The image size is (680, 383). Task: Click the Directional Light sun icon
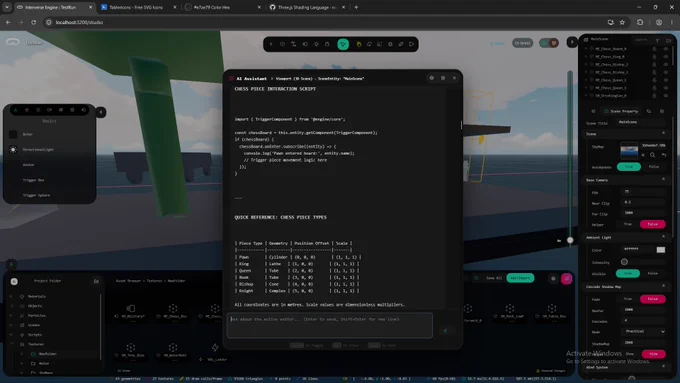click(x=13, y=149)
